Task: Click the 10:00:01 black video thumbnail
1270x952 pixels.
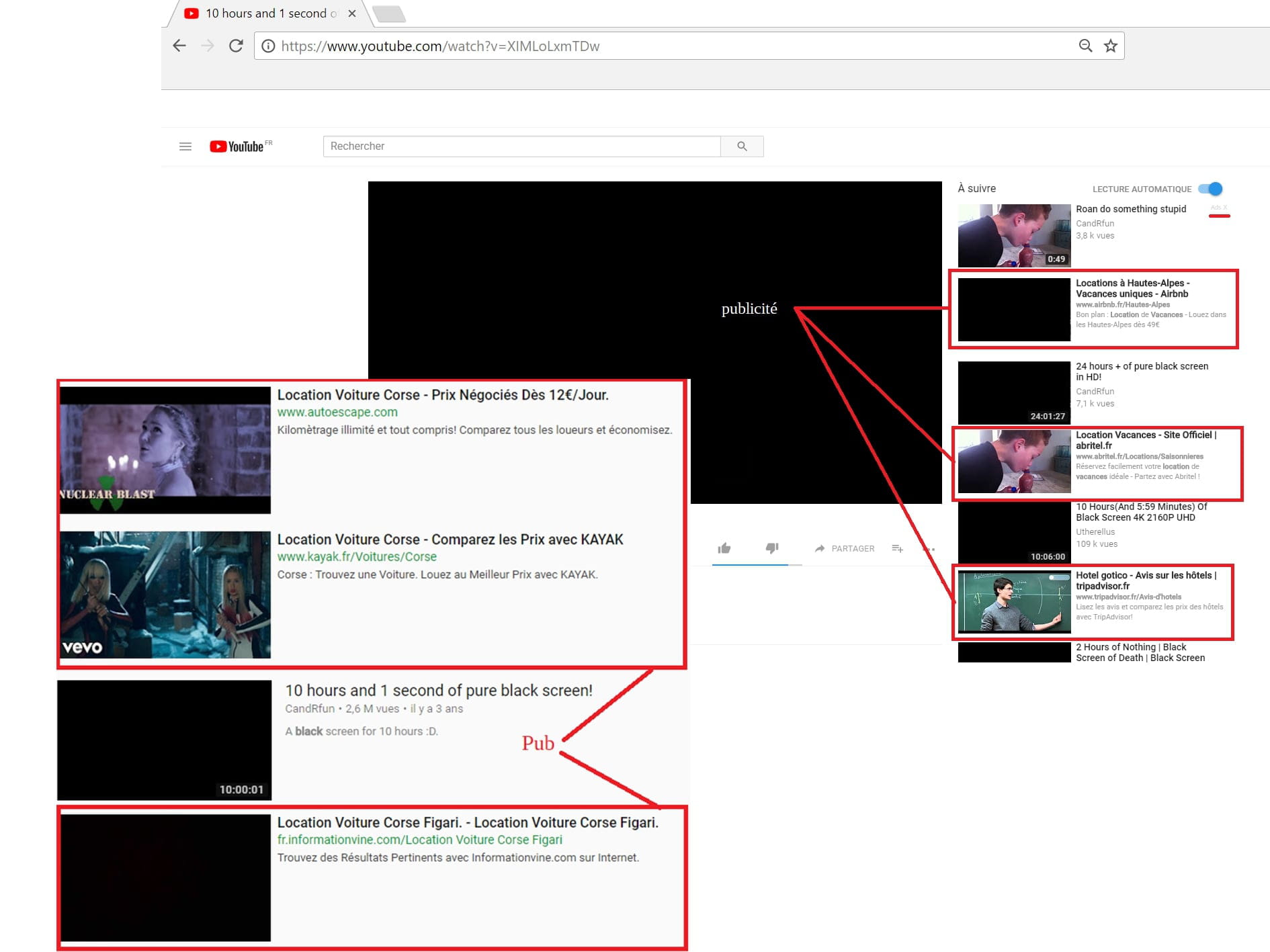Action: pyautogui.click(x=165, y=740)
